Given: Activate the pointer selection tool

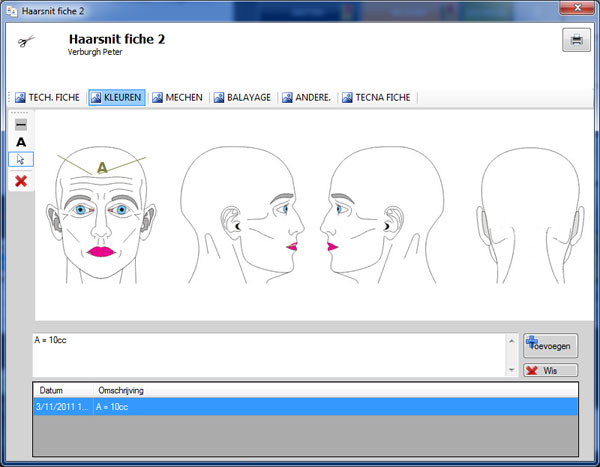Looking at the screenshot, I should [x=21, y=159].
